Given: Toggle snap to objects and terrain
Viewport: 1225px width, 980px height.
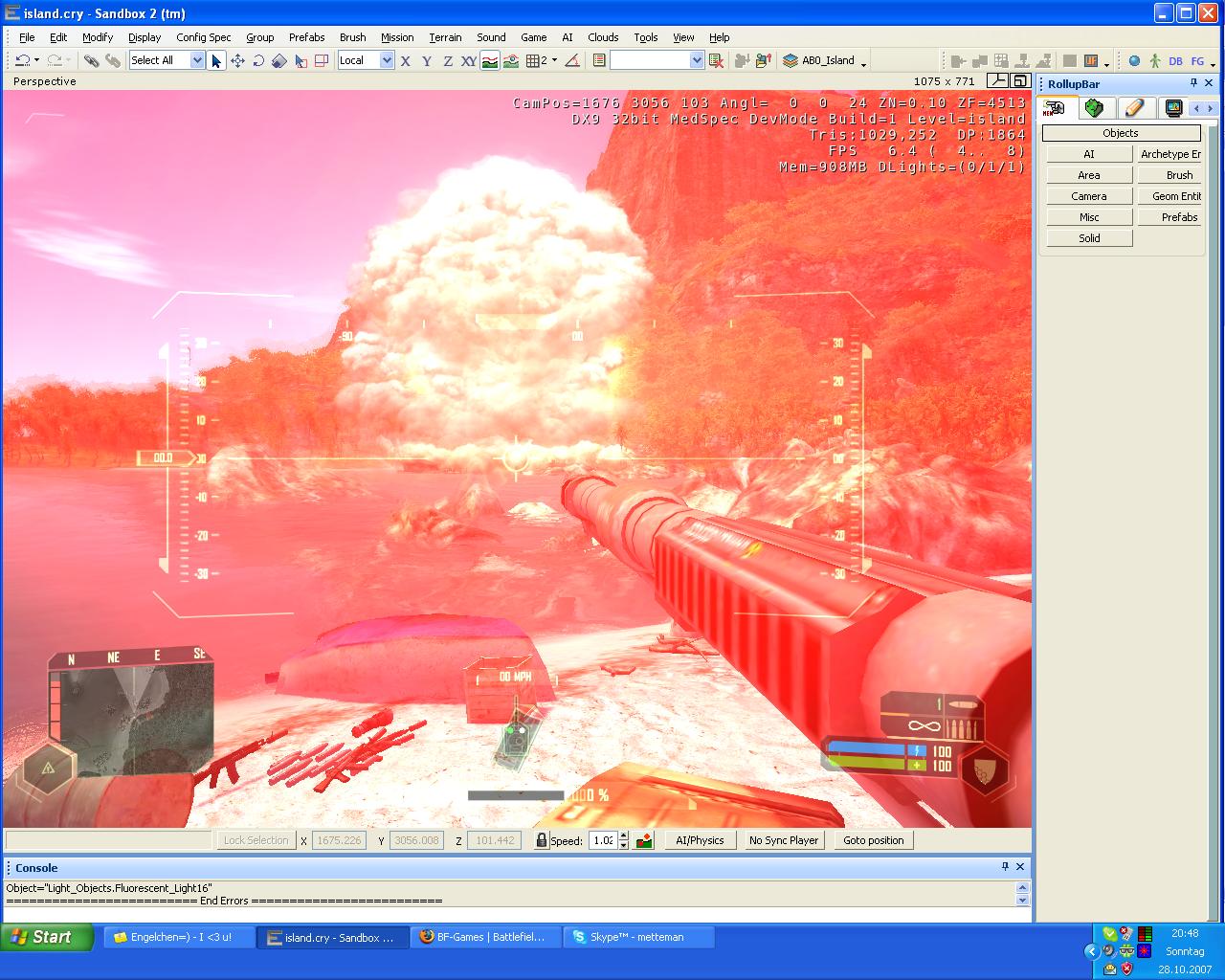Looking at the screenshot, I should [511, 60].
